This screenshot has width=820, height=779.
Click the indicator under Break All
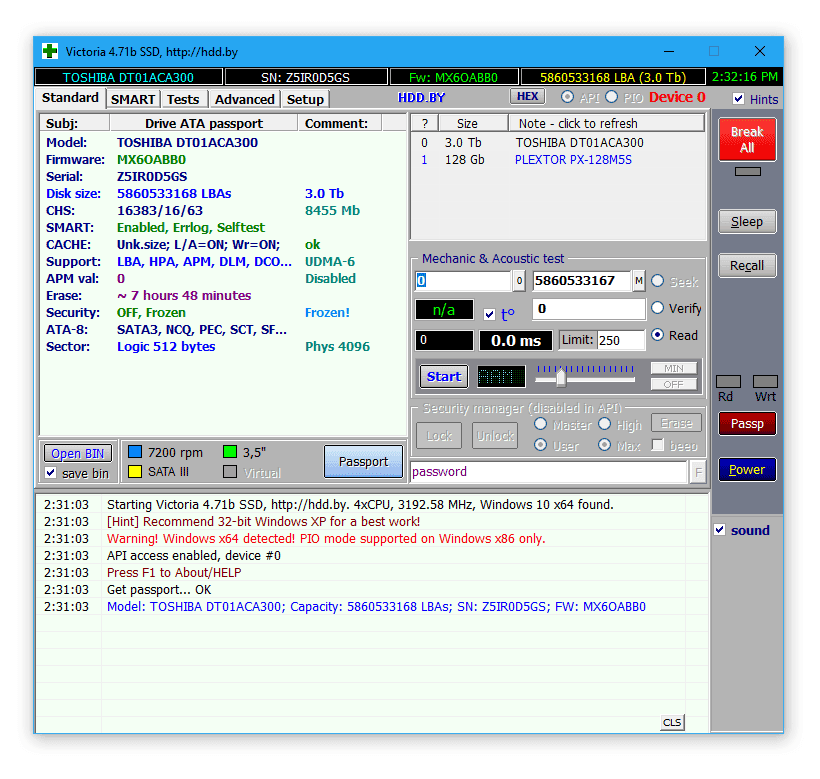(747, 171)
